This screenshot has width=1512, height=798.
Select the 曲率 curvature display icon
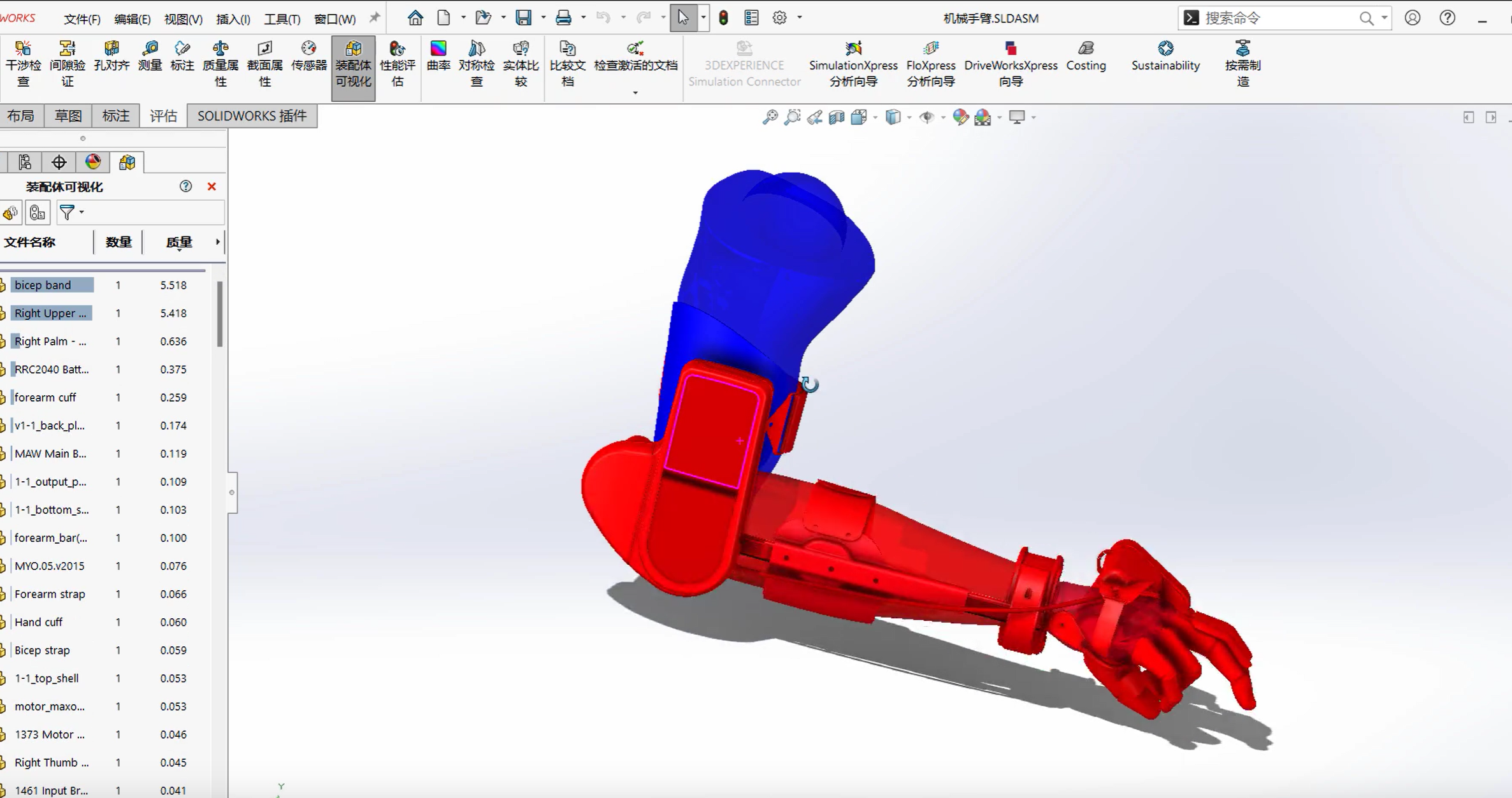(x=438, y=56)
